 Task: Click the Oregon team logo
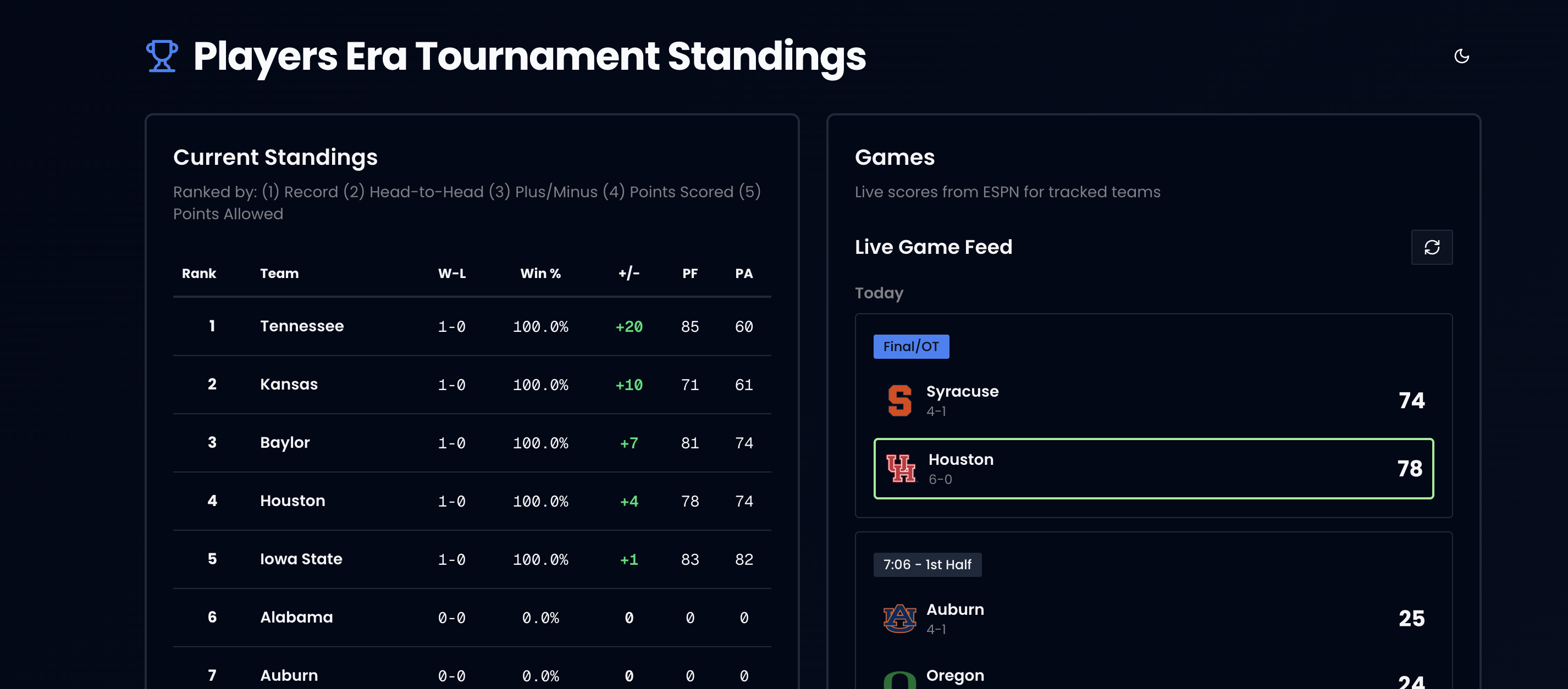click(x=899, y=680)
